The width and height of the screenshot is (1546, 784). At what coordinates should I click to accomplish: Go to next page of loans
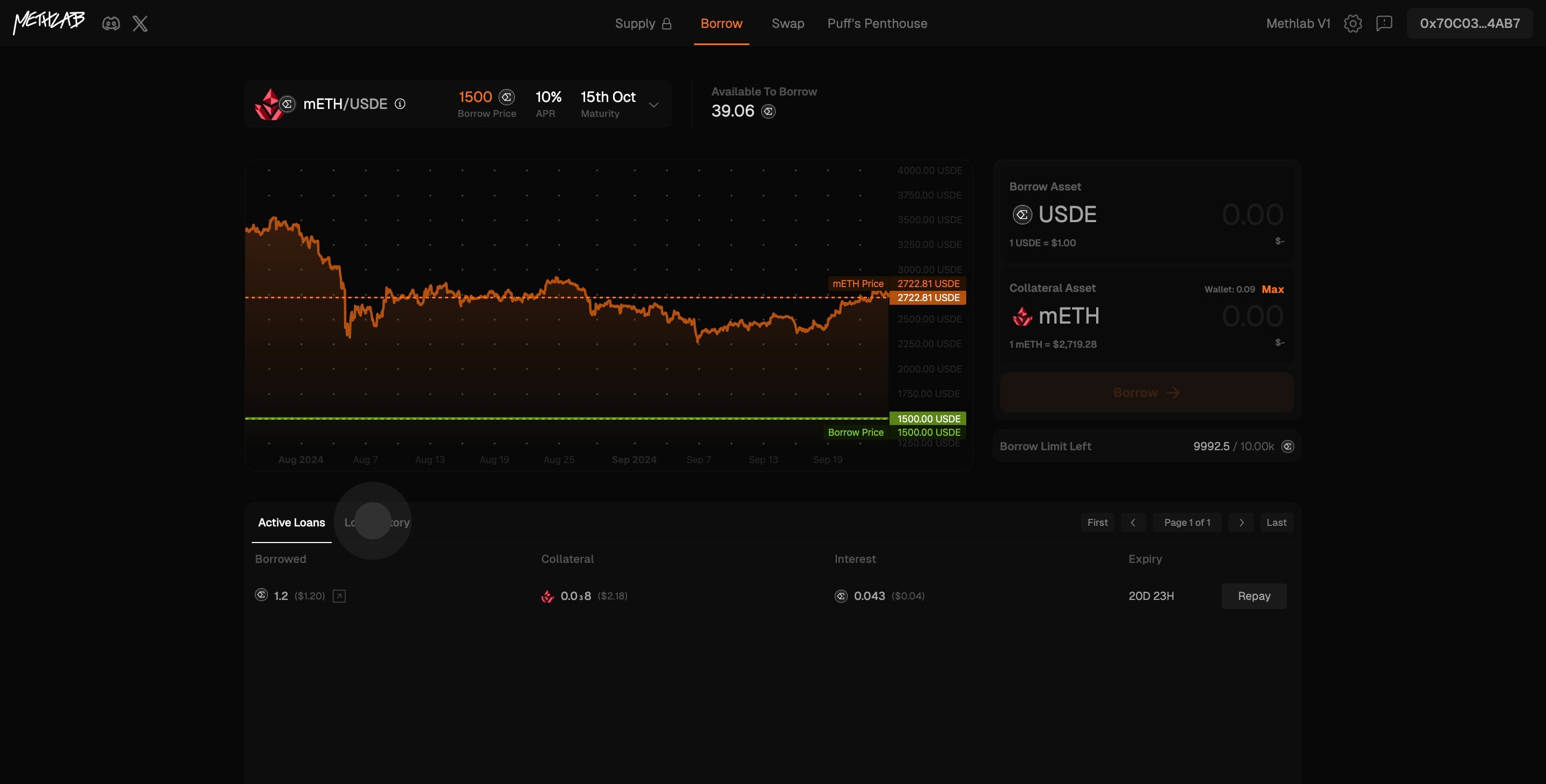tap(1241, 523)
